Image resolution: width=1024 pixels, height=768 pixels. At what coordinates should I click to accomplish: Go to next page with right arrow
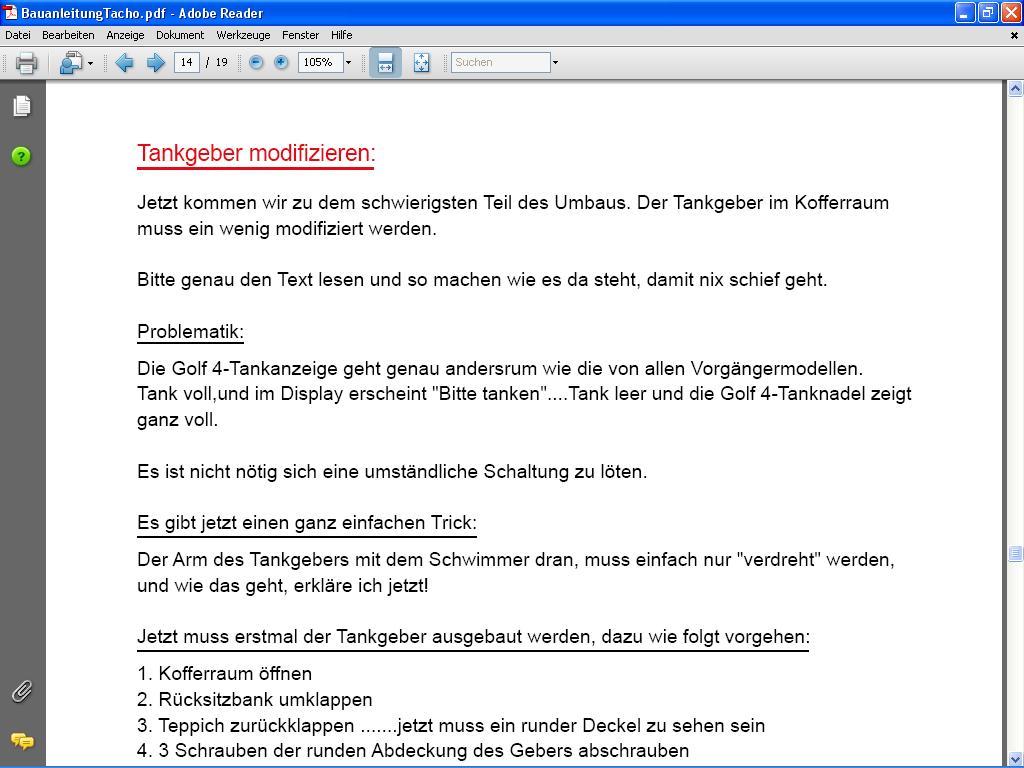click(x=155, y=63)
